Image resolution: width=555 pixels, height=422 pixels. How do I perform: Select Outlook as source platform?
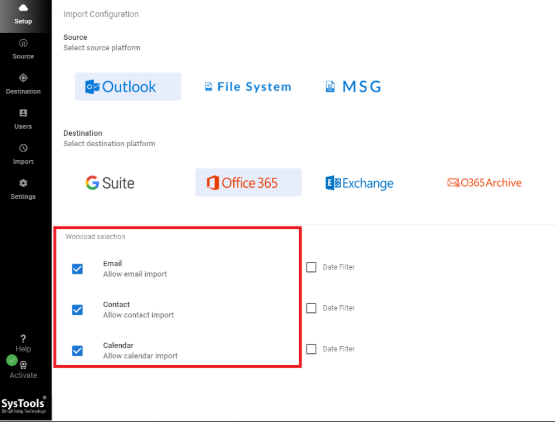[128, 87]
